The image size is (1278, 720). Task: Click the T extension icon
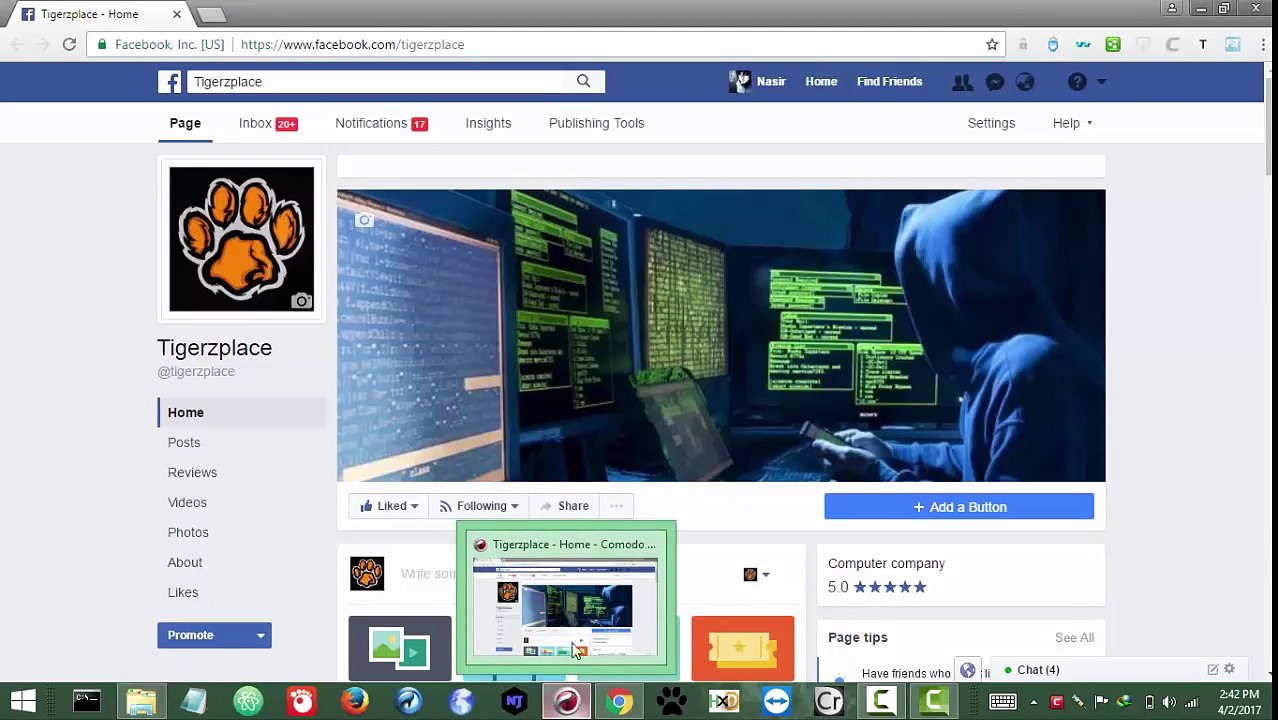click(x=1203, y=44)
